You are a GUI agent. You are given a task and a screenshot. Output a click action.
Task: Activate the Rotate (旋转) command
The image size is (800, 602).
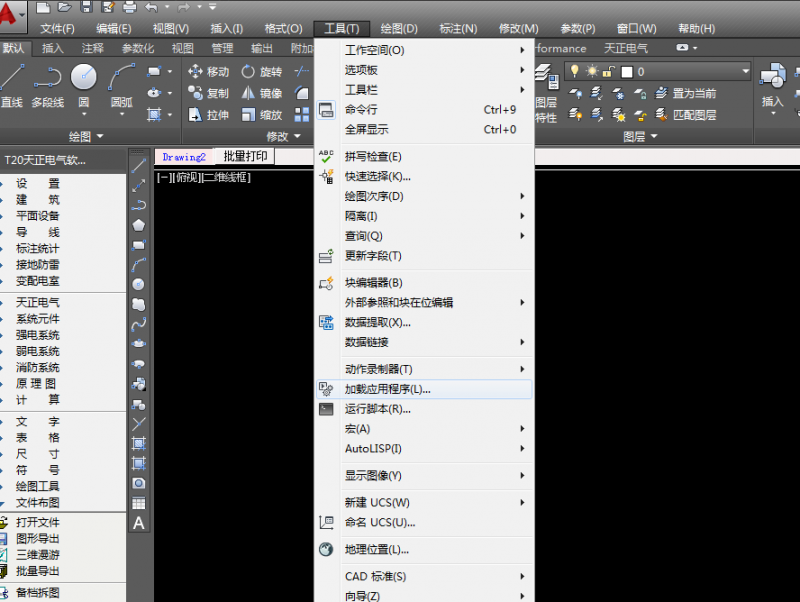261,71
